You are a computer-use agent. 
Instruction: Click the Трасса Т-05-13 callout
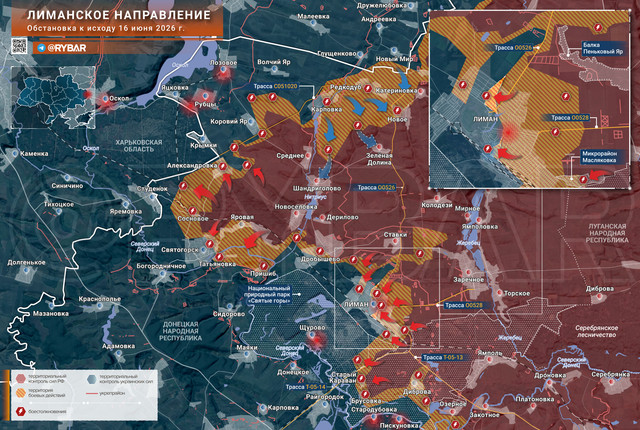443,357
